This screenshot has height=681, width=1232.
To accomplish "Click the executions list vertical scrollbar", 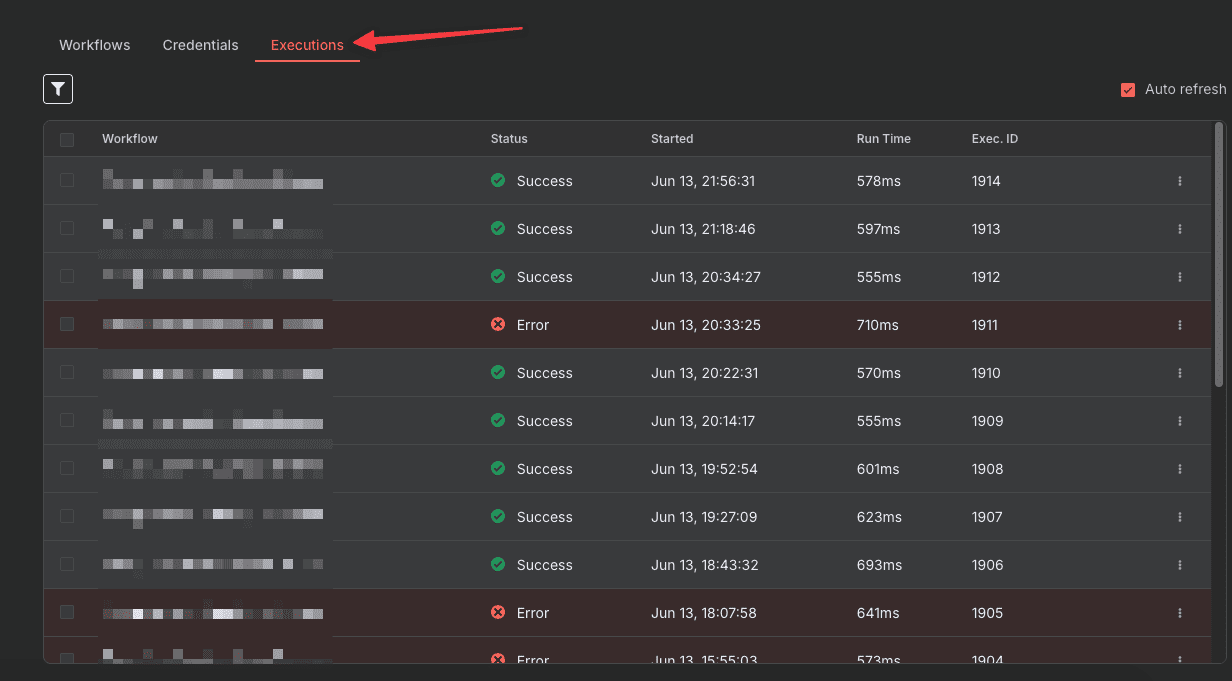I will click(1218, 255).
